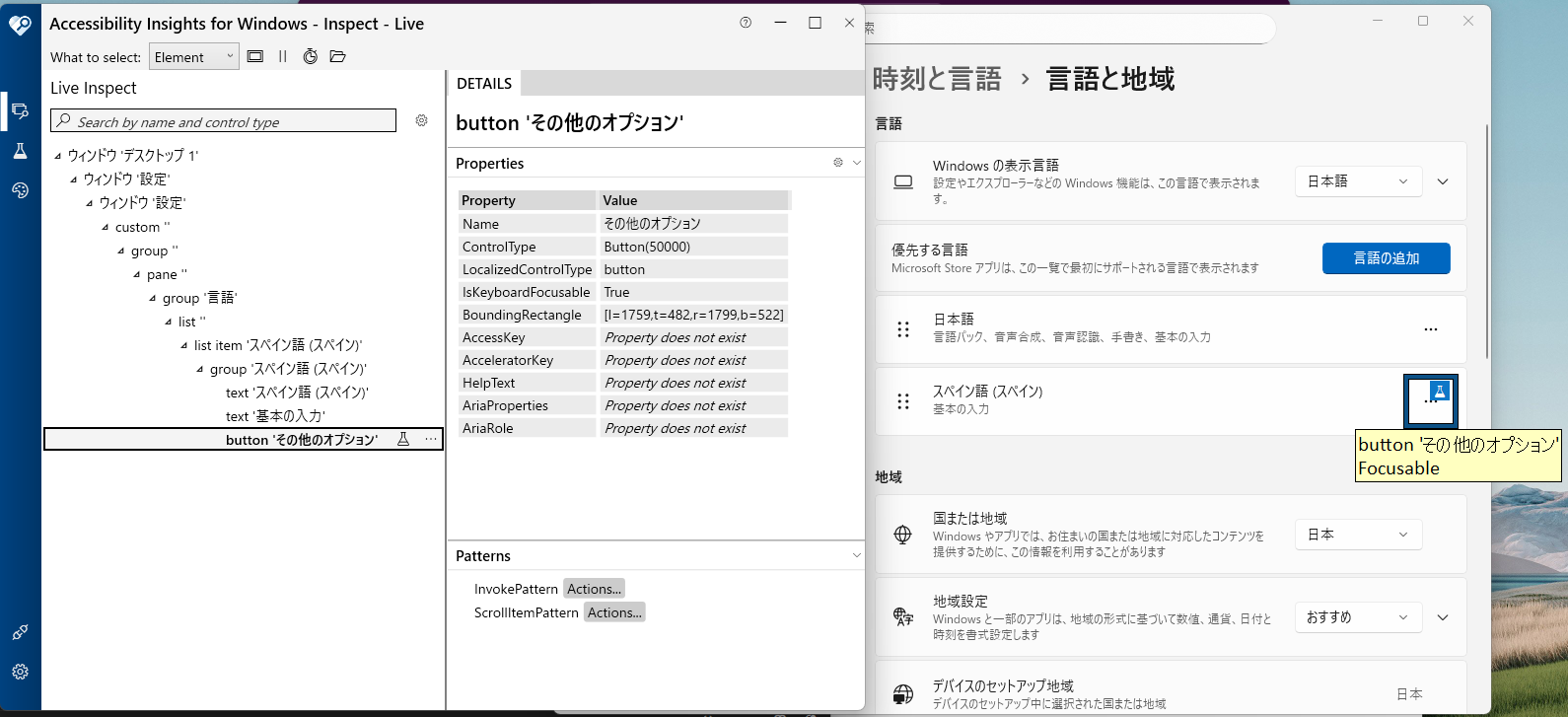Collapse tree node ウィンドウ 'デスクトップ 1'
This screenshot has height=717, width=1568.
pyautogui.click(x=58, y=156)
